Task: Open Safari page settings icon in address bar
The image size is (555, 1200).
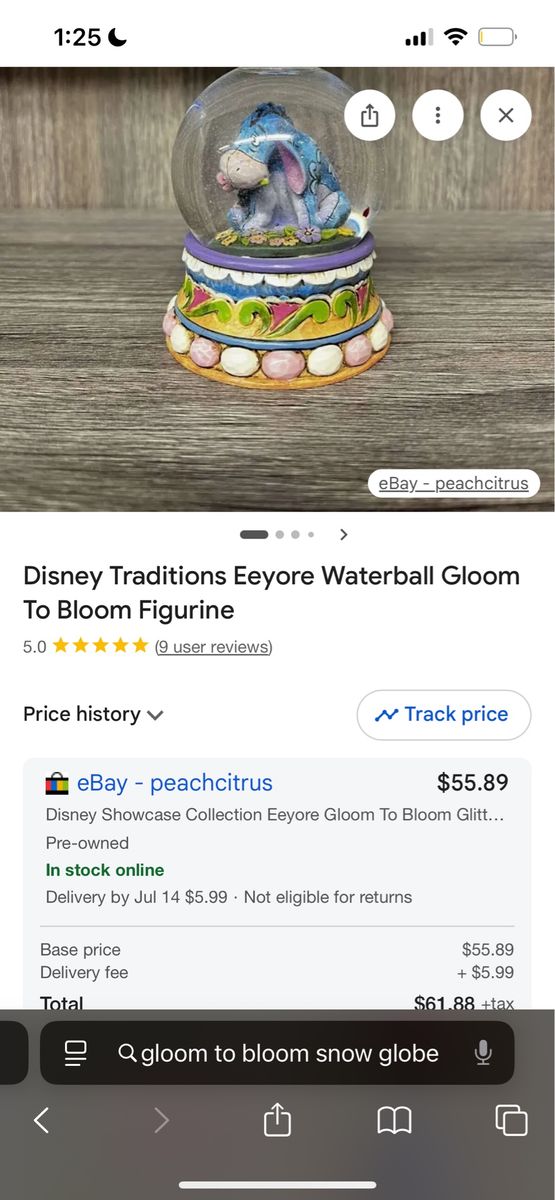Action: [76, 1053]
